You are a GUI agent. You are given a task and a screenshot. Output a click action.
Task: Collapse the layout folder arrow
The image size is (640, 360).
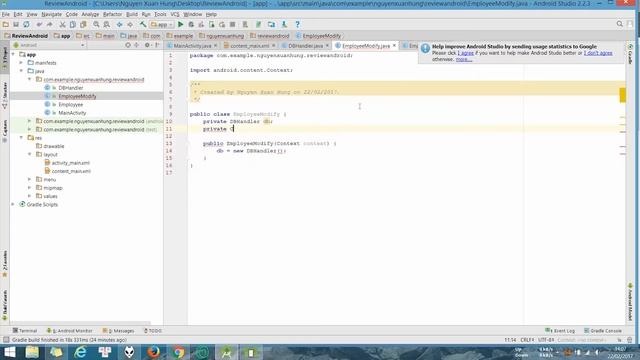pos(29,155)
